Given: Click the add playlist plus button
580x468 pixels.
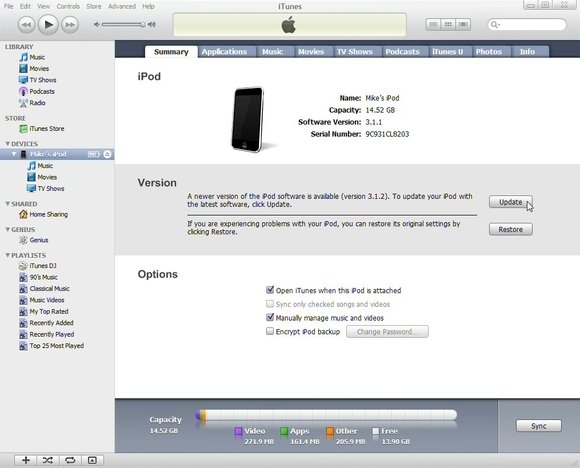Looking at the screenshot, I should [x=26, y=460].
